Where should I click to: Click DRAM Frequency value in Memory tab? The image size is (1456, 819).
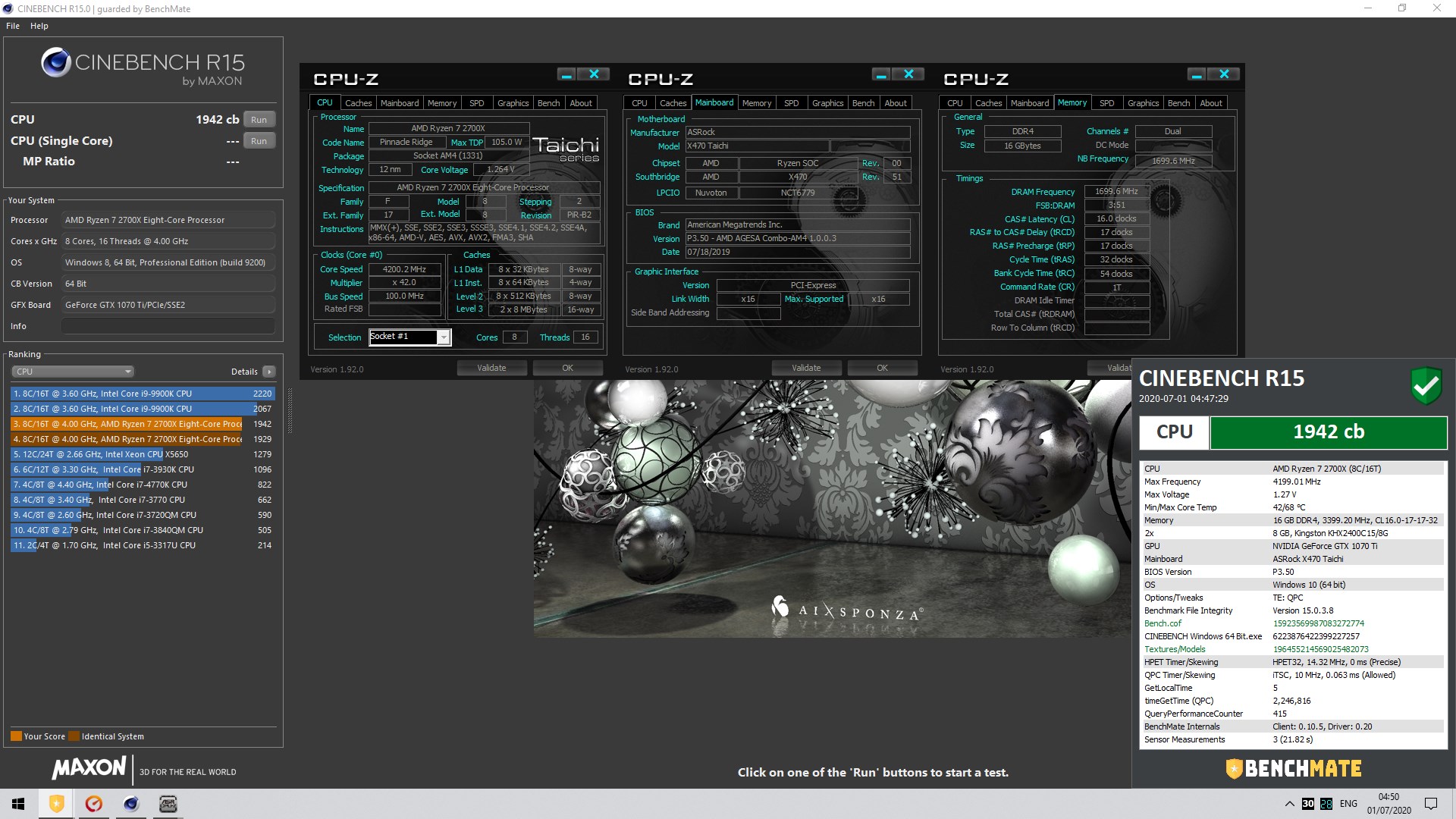point(1116,191)
